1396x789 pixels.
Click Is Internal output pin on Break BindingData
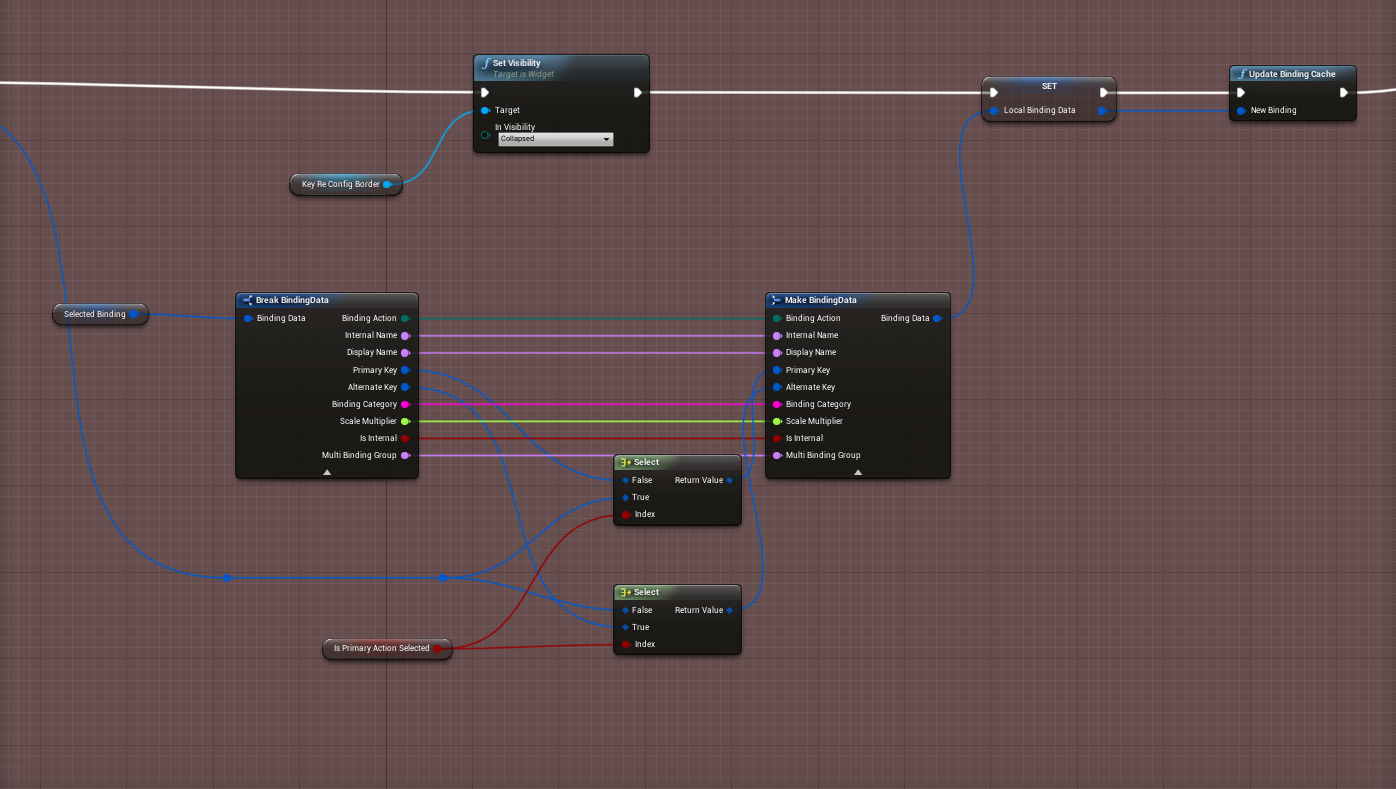point(405,438)
